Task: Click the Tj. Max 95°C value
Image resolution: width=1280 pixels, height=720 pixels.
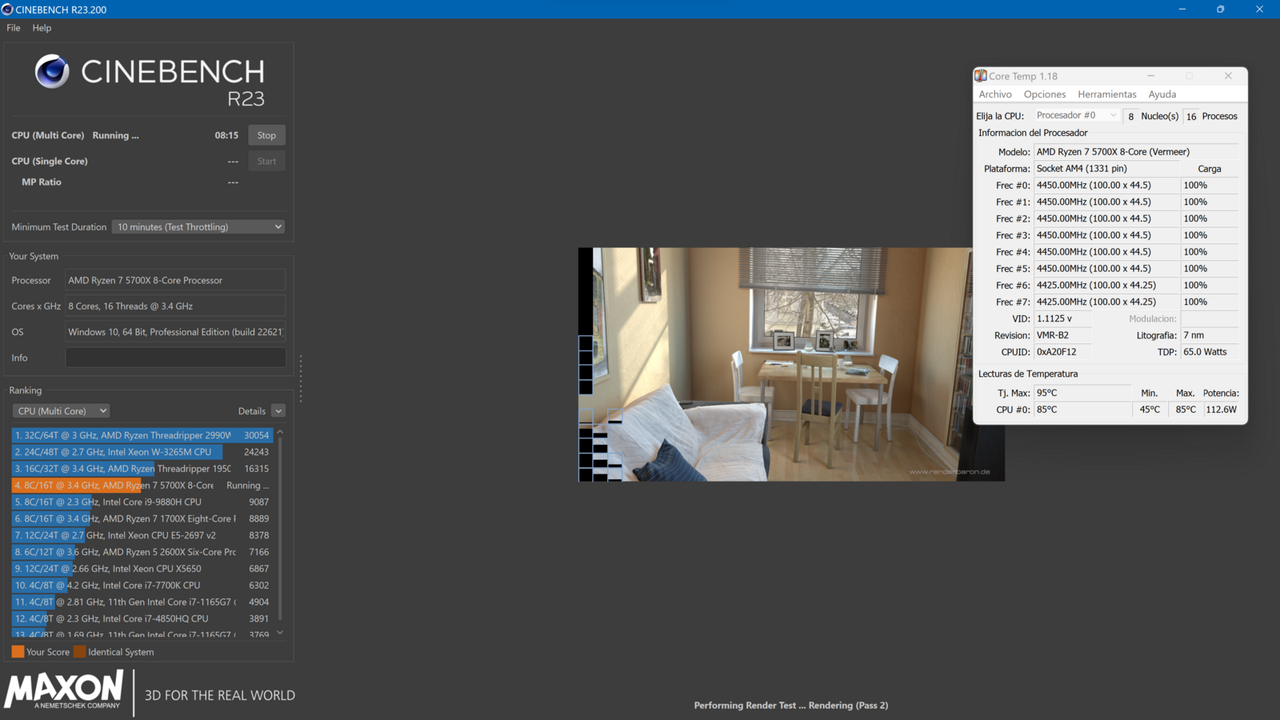Action: (x=1083, y=393)
